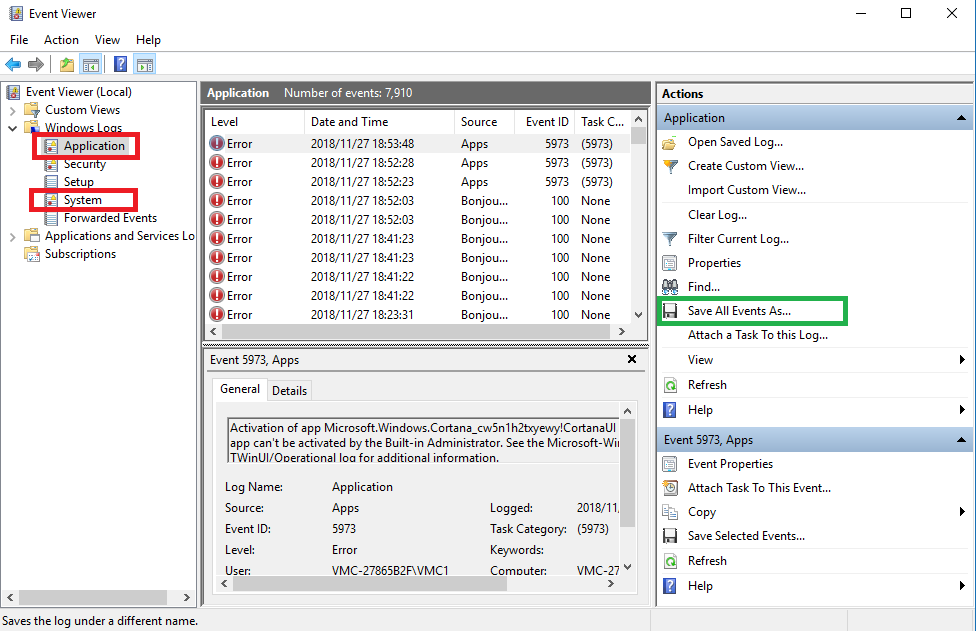Open the Help submenu arrow under Event 5973
The image size is (976, 631).
point(962,586)
